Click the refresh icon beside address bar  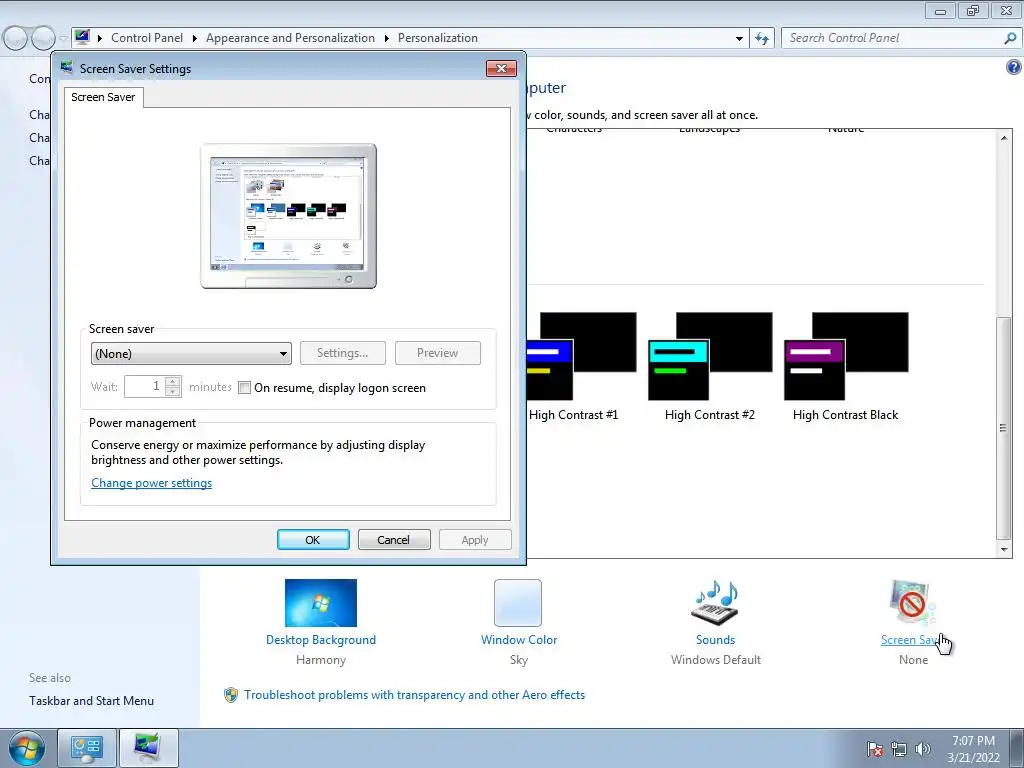(762, 39)
